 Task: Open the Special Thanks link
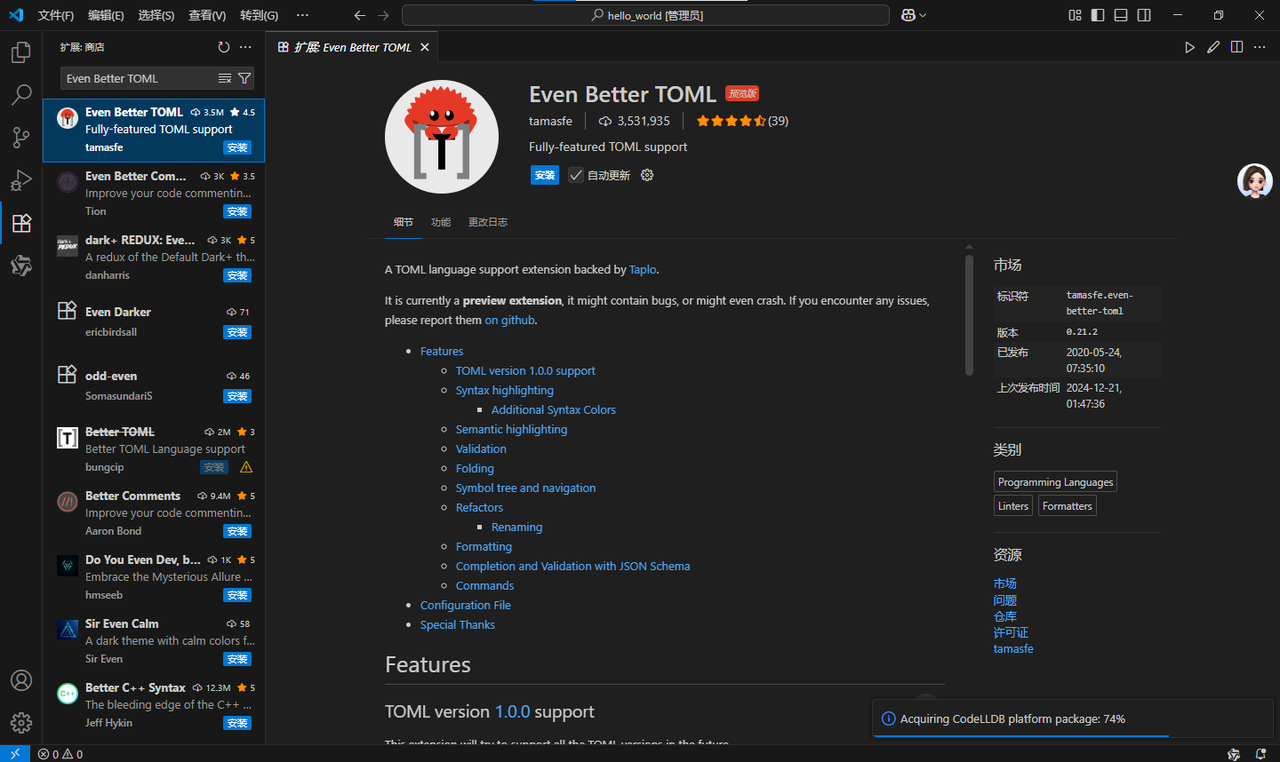pos(457,625)
